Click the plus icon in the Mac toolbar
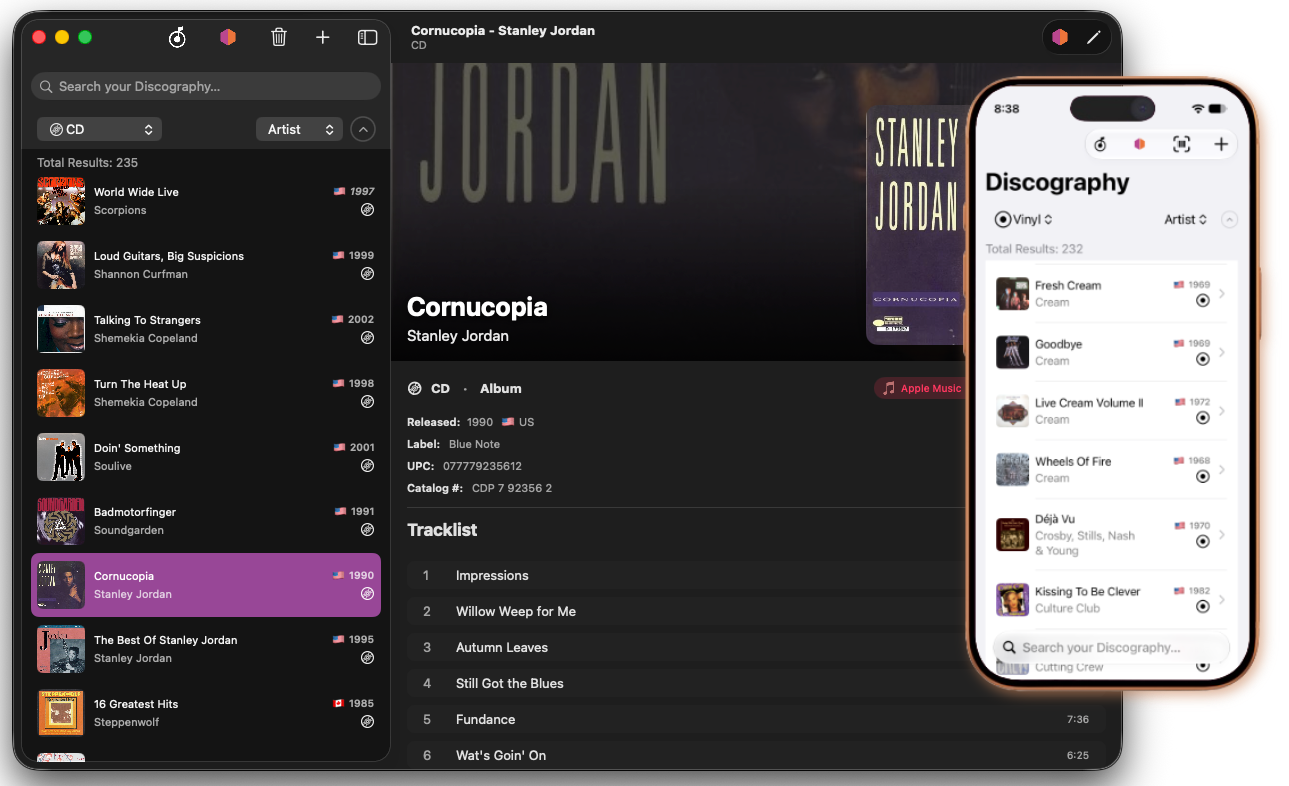Viewport: 1289px width, 786px height. (x=323, y=37)
